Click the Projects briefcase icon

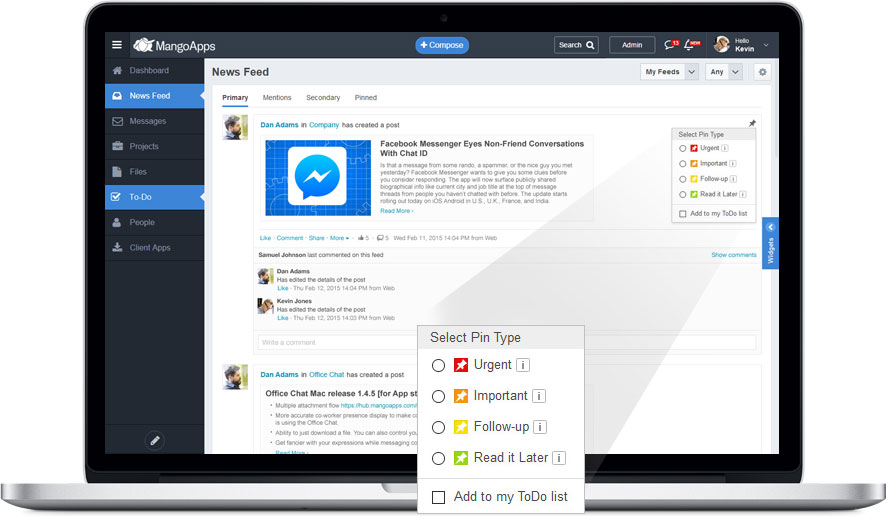pyautogui.click(x=117, y=146)
